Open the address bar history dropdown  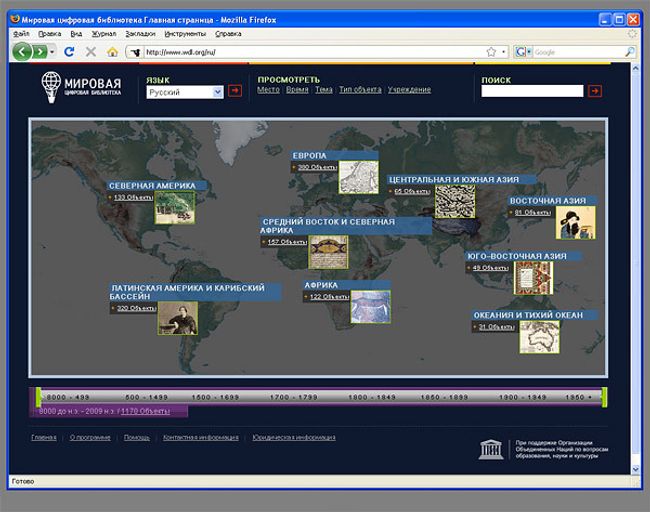click(503, 52)
